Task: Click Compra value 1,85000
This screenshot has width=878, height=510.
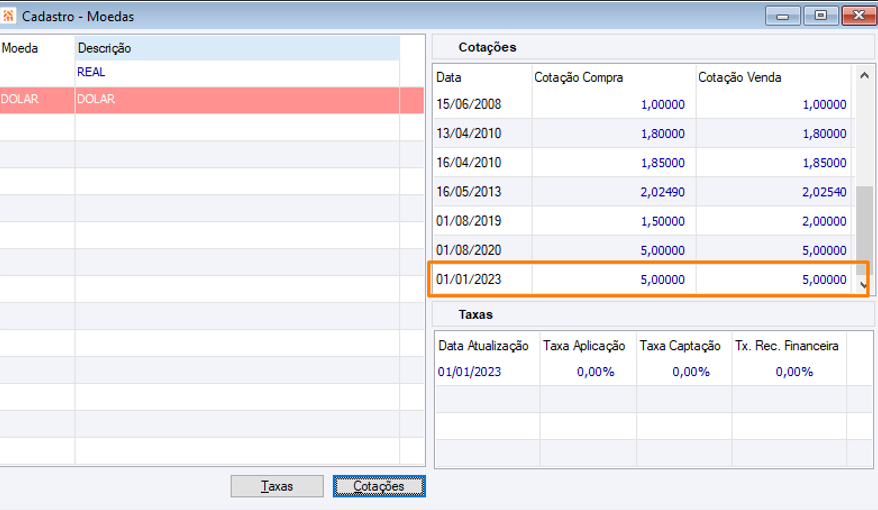Action: coord(662,163)
